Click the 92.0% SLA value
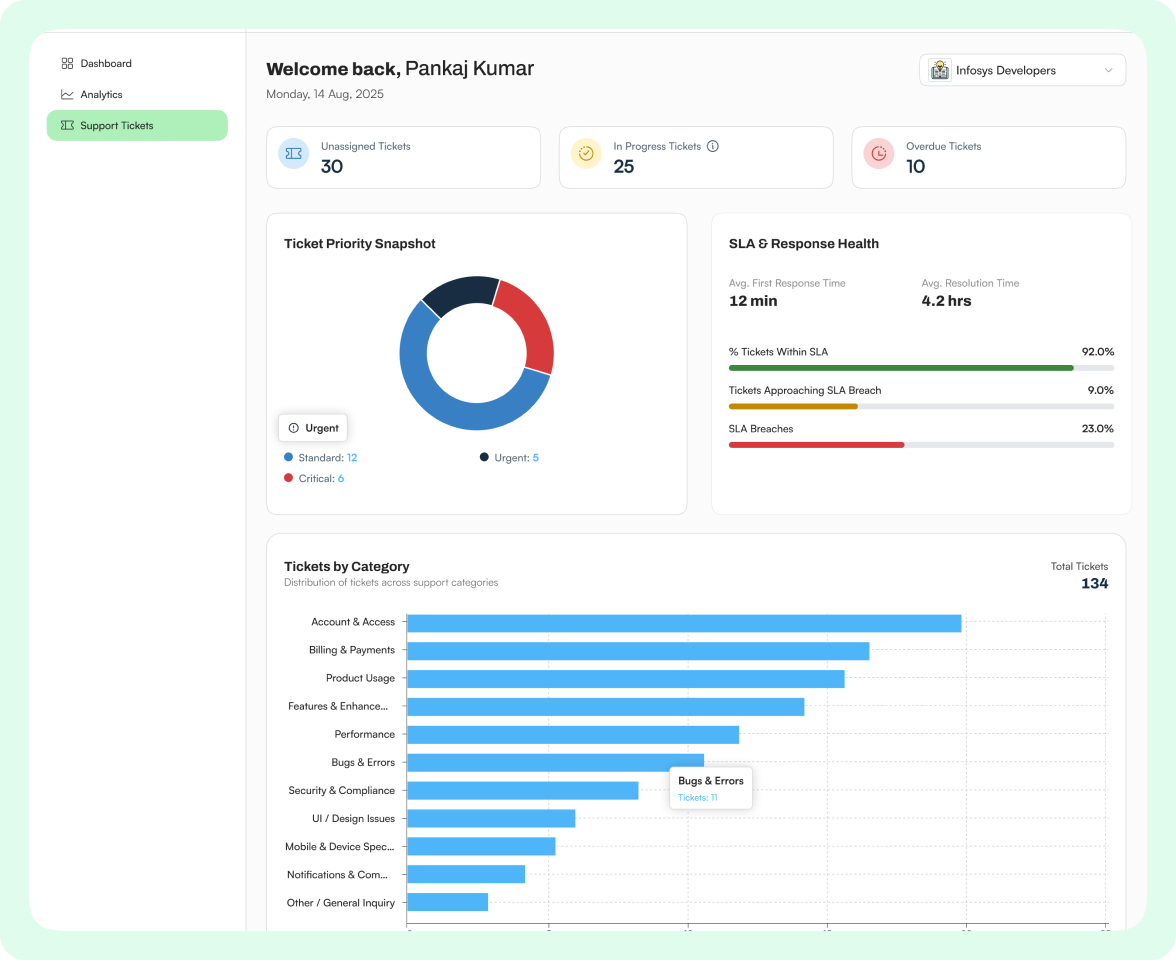Screen dimensions: 1176x960 coord(1098,352)
